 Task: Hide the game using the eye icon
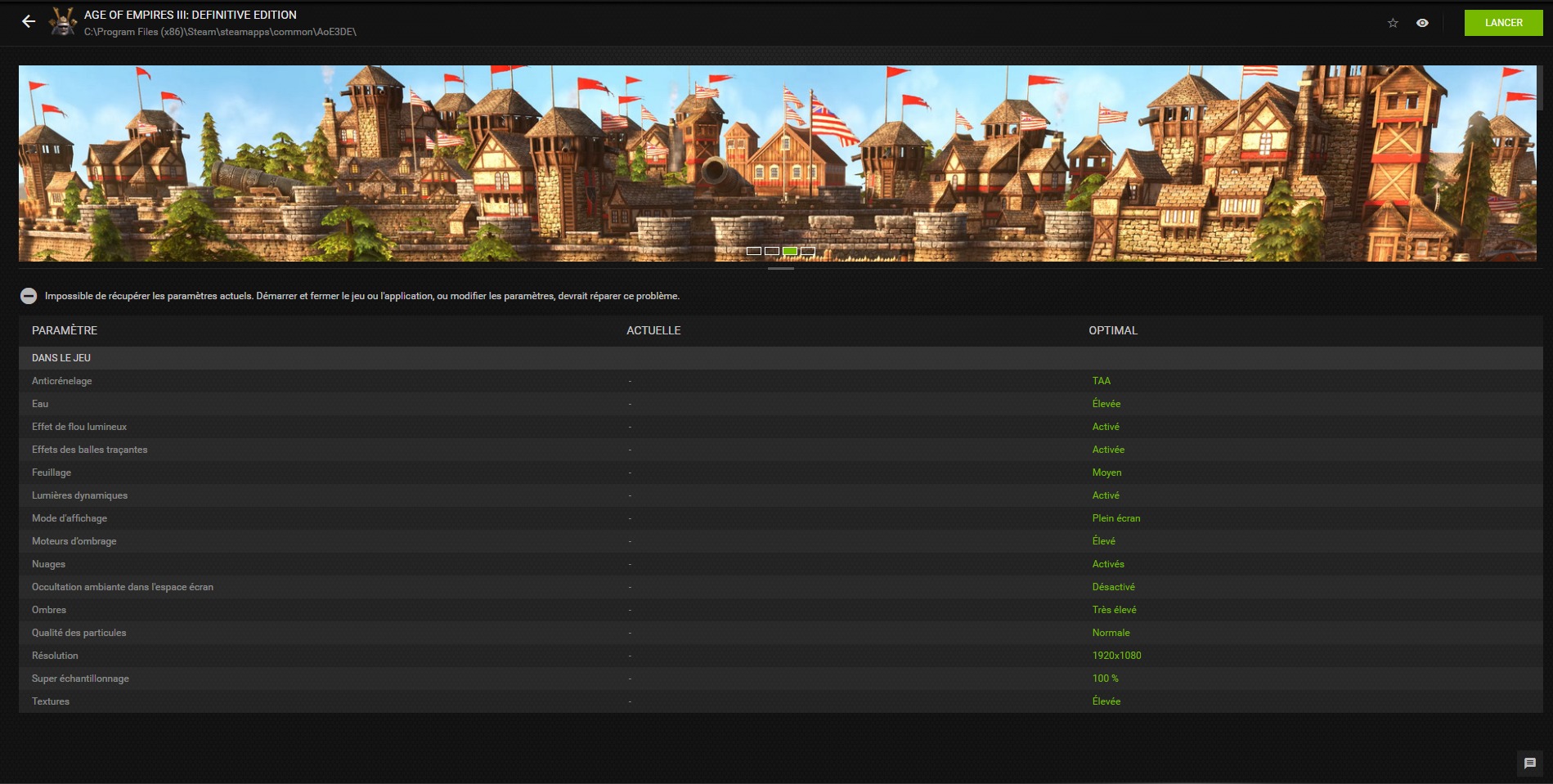pos(1421,23)
